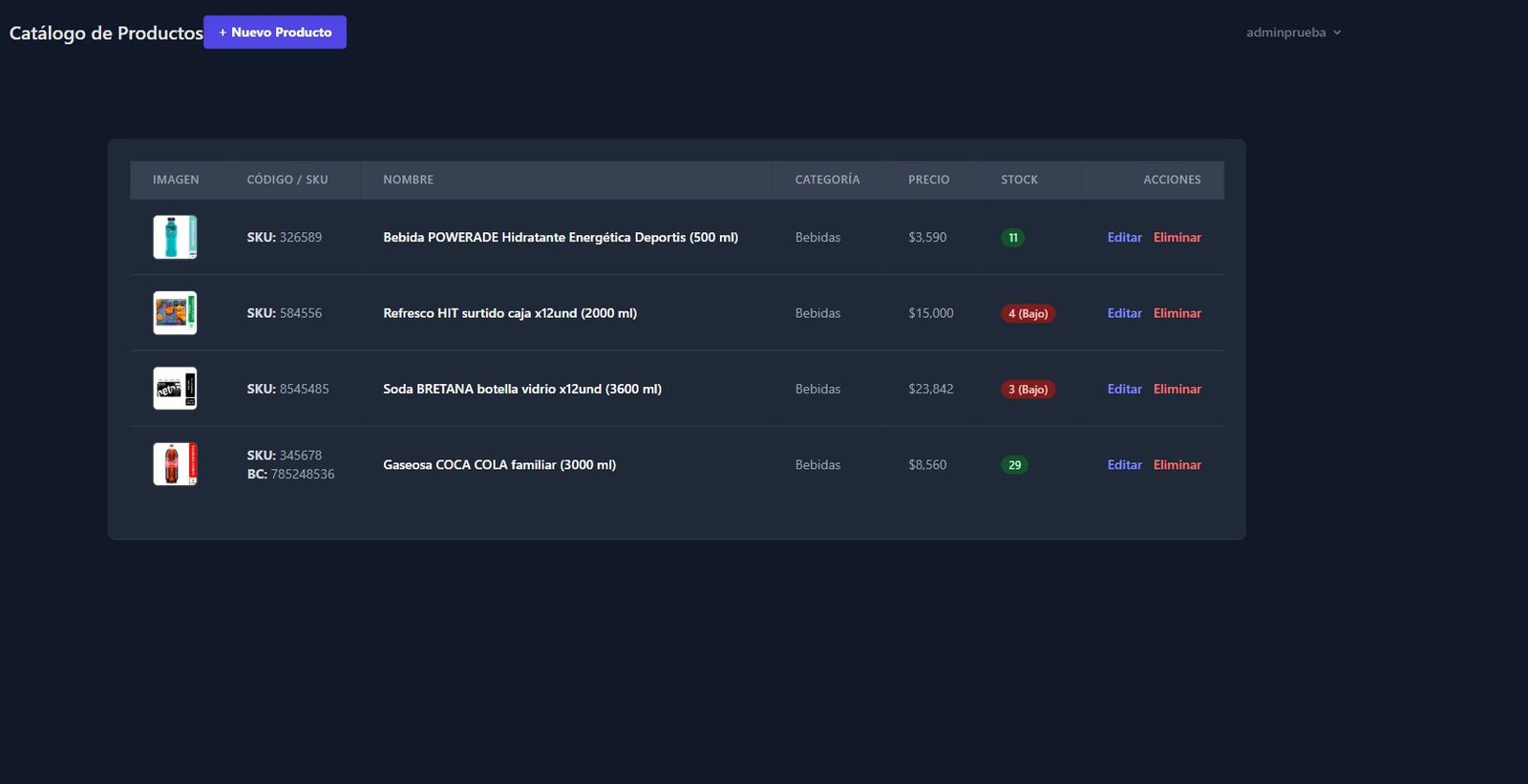Screen dimensions: 1528x784
Task: Open the Soda BRETANA product image thumbnail
Action: pyautogui.click(x=175, y=389)
